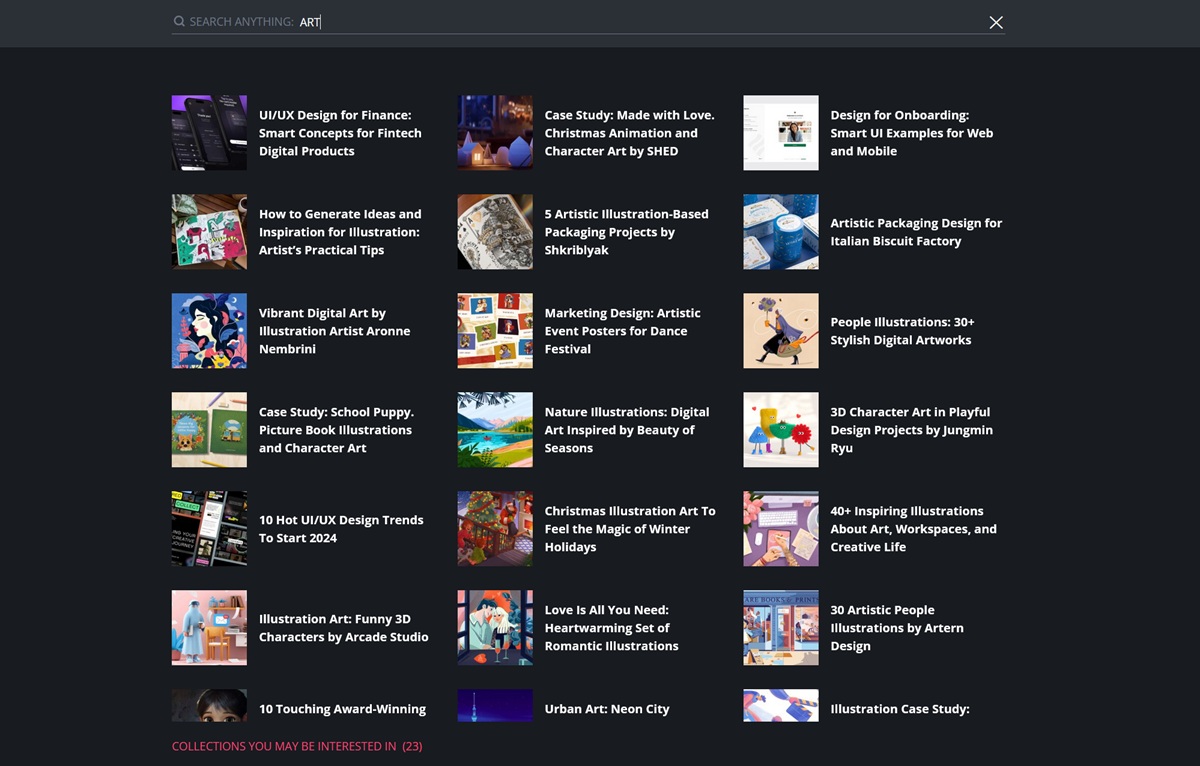This screenshot has width=1200, height=766.
Task: Open Christmas Illustration Art article link
Action: pos(630,529)
